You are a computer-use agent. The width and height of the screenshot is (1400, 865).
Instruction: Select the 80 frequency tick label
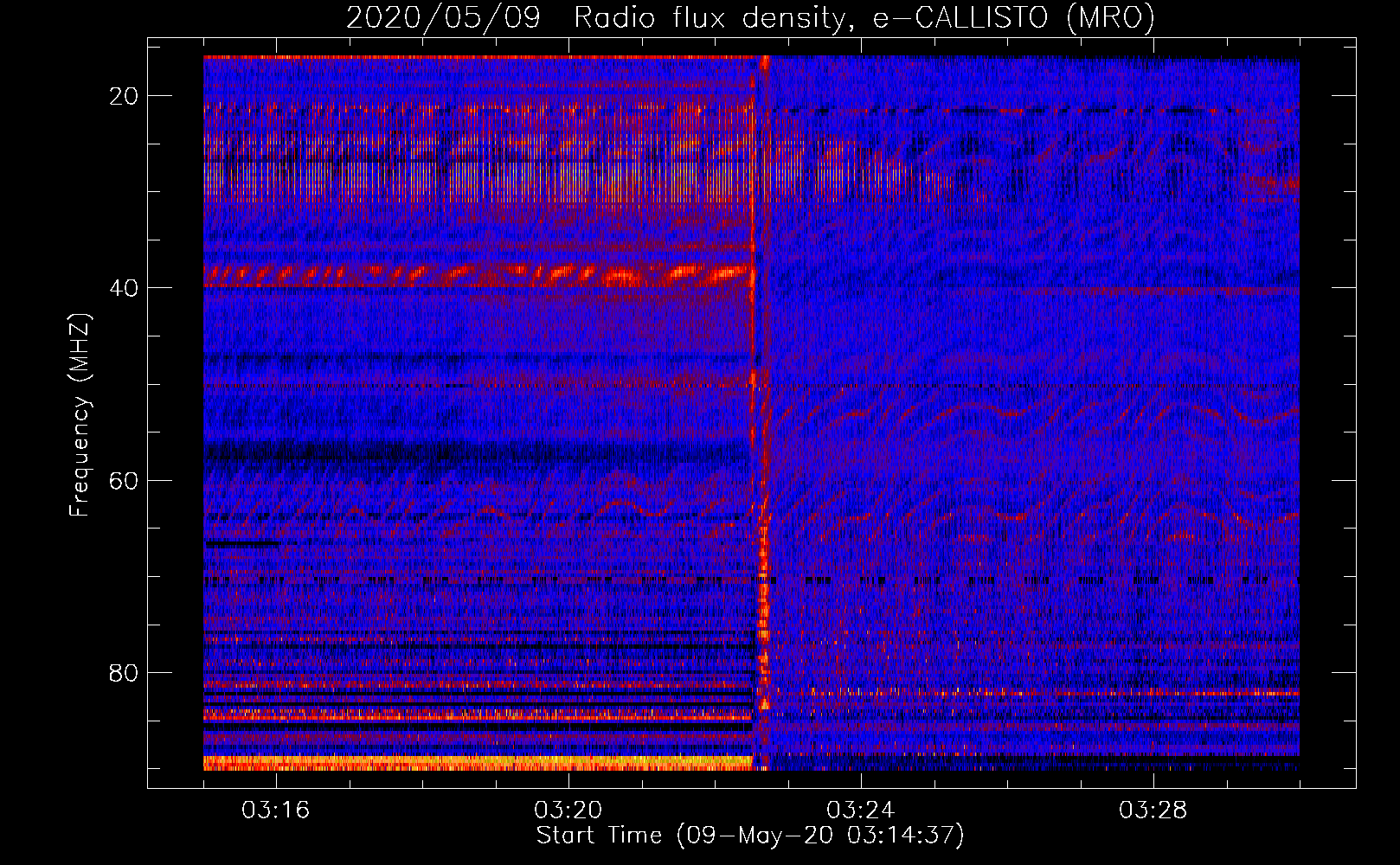pos(124,673)
